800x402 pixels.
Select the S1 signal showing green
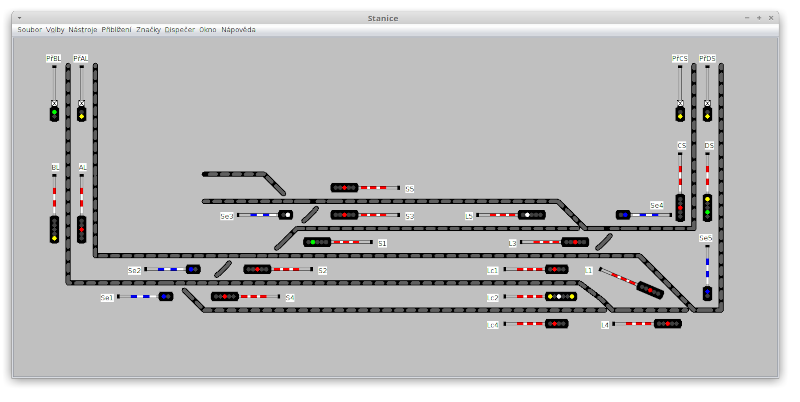coord(317,242)
